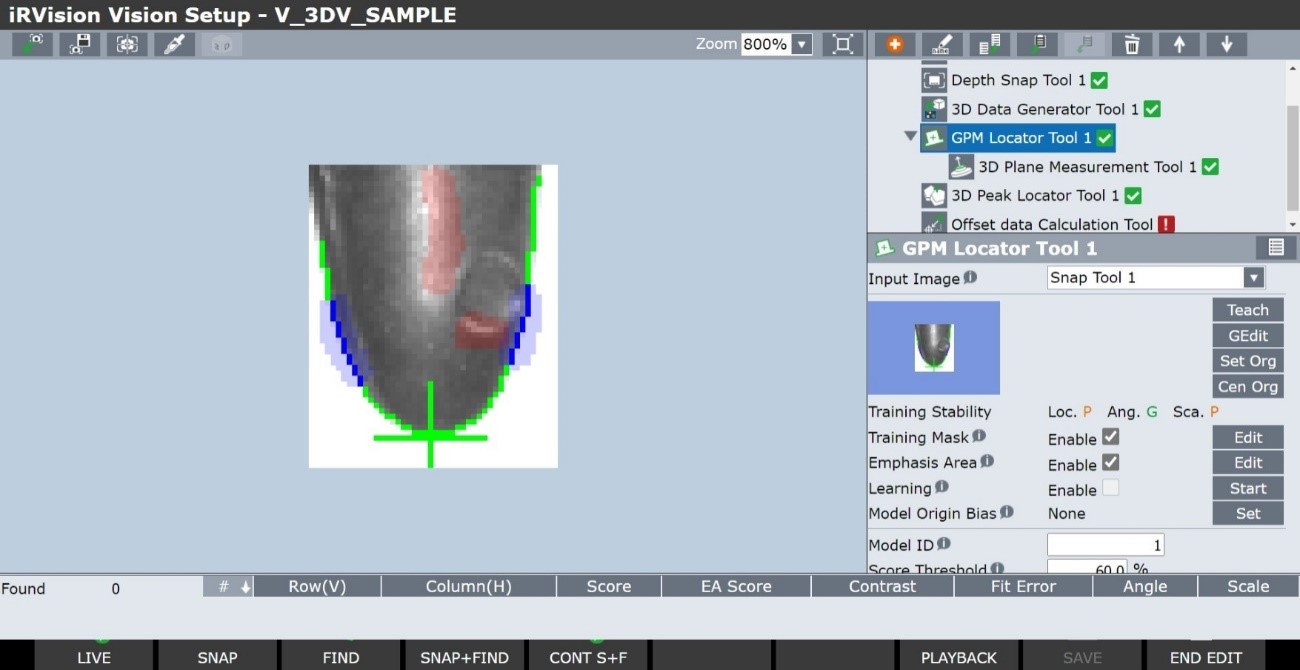Move selected tool up with arrow icon

point(1179,44)
